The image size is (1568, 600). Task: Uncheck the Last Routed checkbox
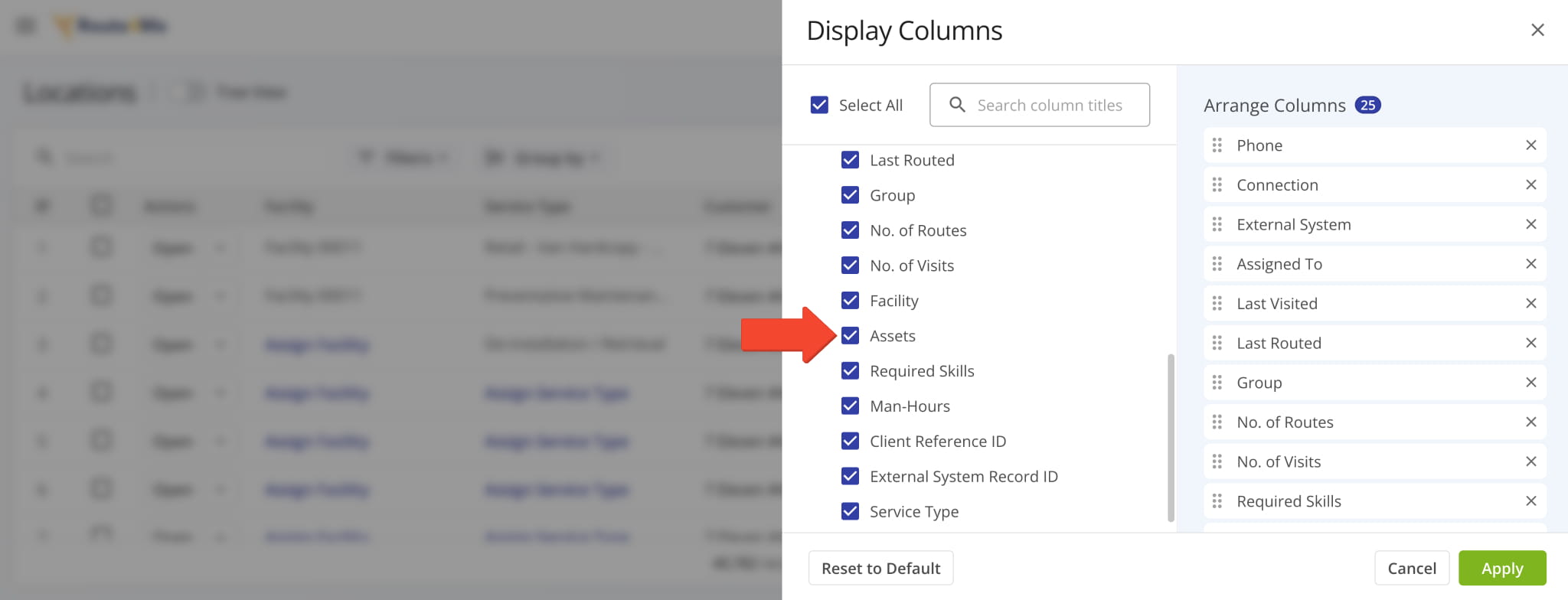click(850, 160)
